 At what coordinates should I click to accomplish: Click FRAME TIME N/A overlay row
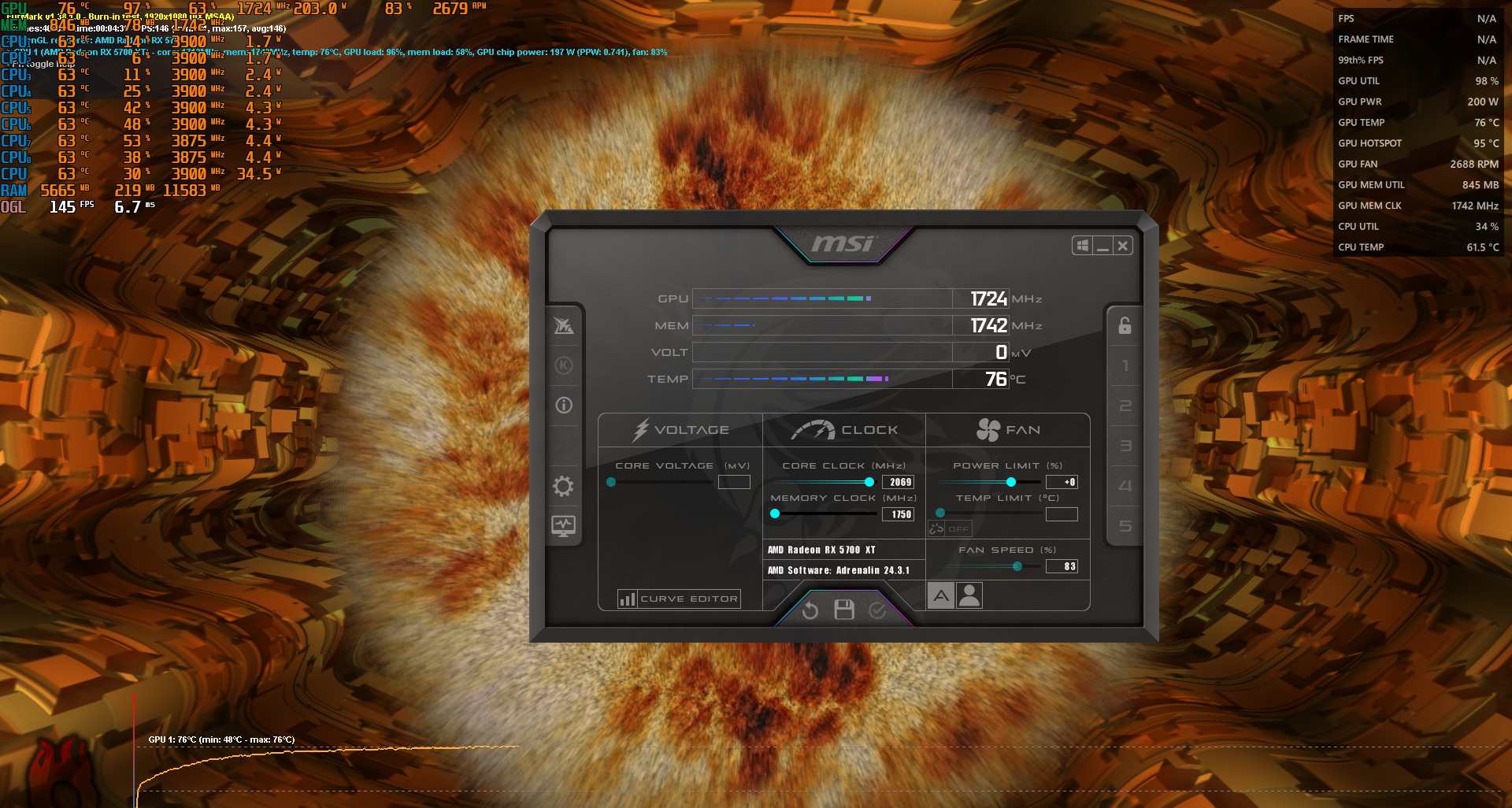1417,39
